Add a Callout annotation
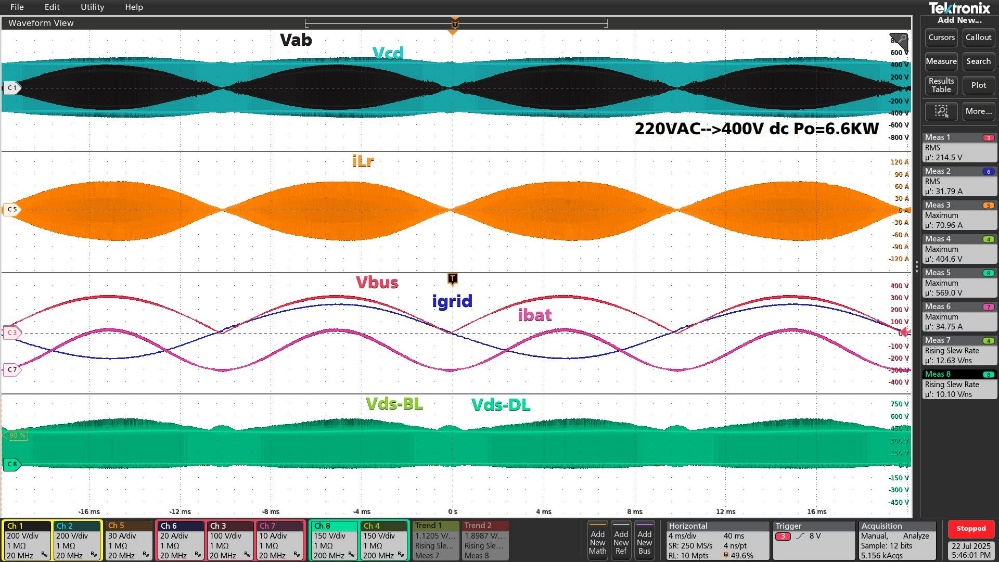Image resolution: width=999 pixels, height=562 pixels. pyautogui.click(x=978, y=38)
